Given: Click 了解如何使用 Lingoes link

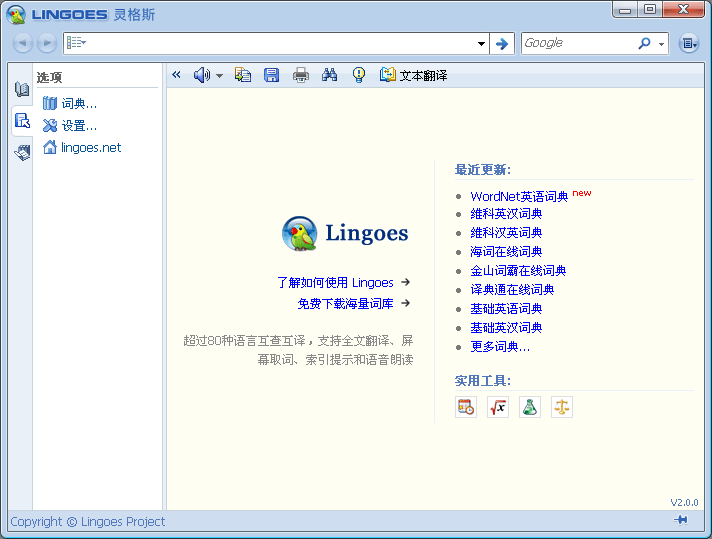Looking at the screenshot, I should click(x=335, y=282).
